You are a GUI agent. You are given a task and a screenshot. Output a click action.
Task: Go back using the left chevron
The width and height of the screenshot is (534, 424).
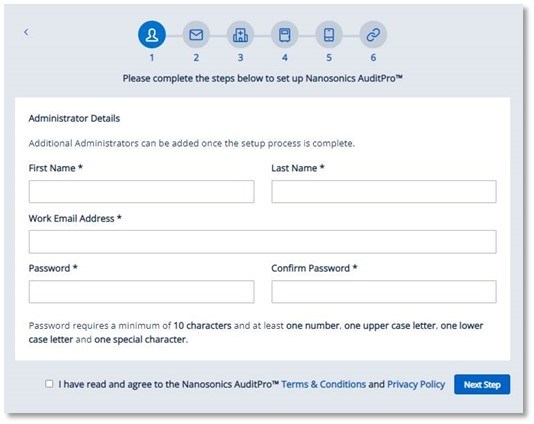pyautogui.click(x=26, y=32)
